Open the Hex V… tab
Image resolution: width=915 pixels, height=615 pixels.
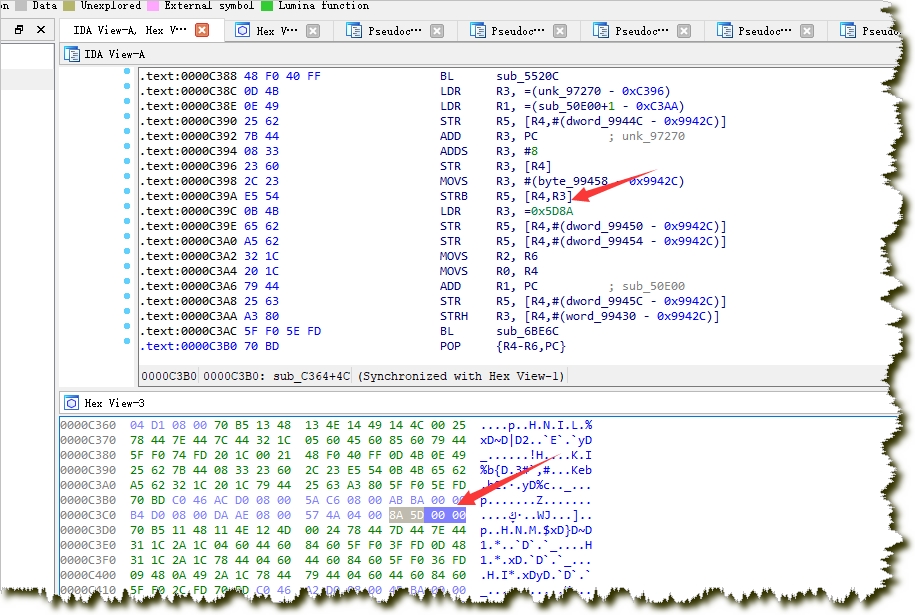tap(277, 31)
